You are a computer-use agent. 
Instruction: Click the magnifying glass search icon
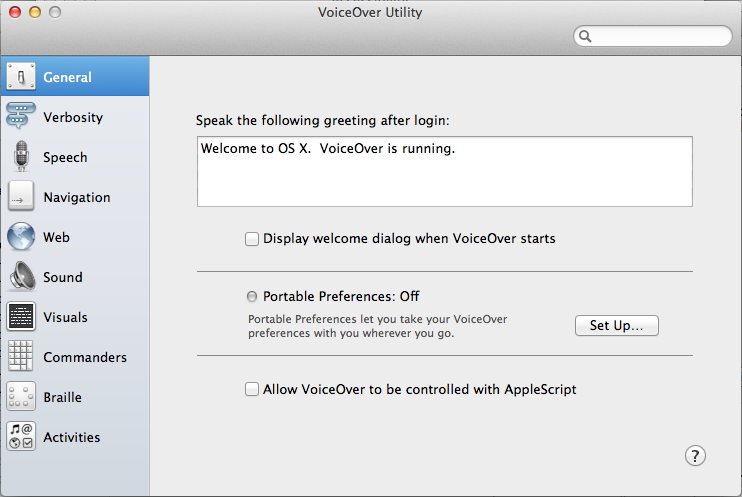point(585,36)
